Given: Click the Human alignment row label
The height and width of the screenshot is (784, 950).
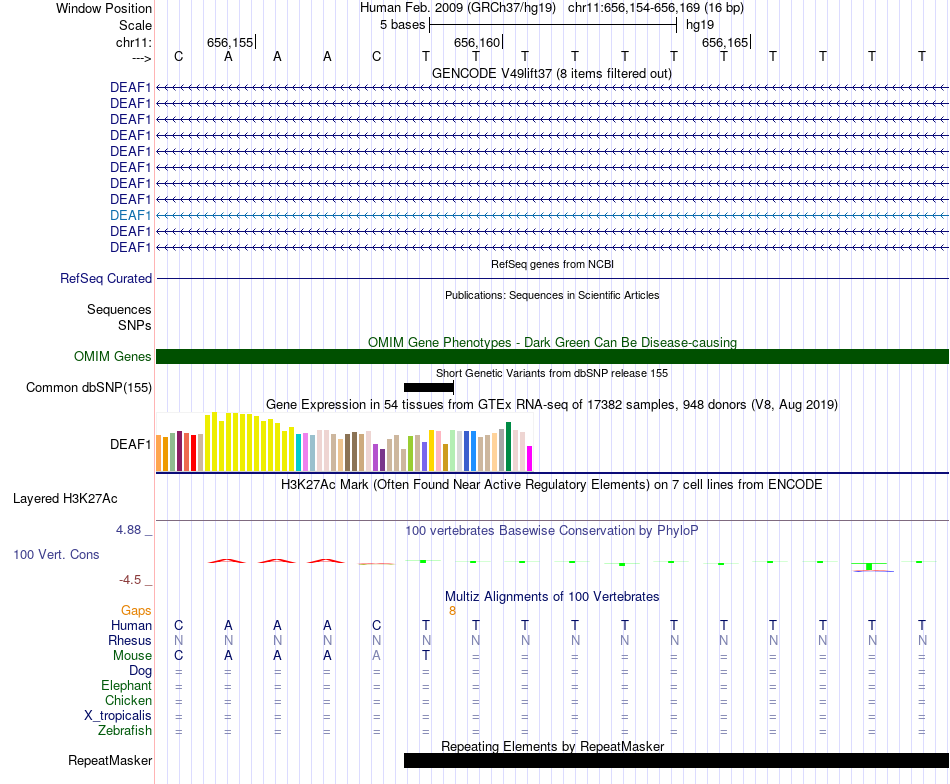Looking at the screenshot, I should 131,625.
